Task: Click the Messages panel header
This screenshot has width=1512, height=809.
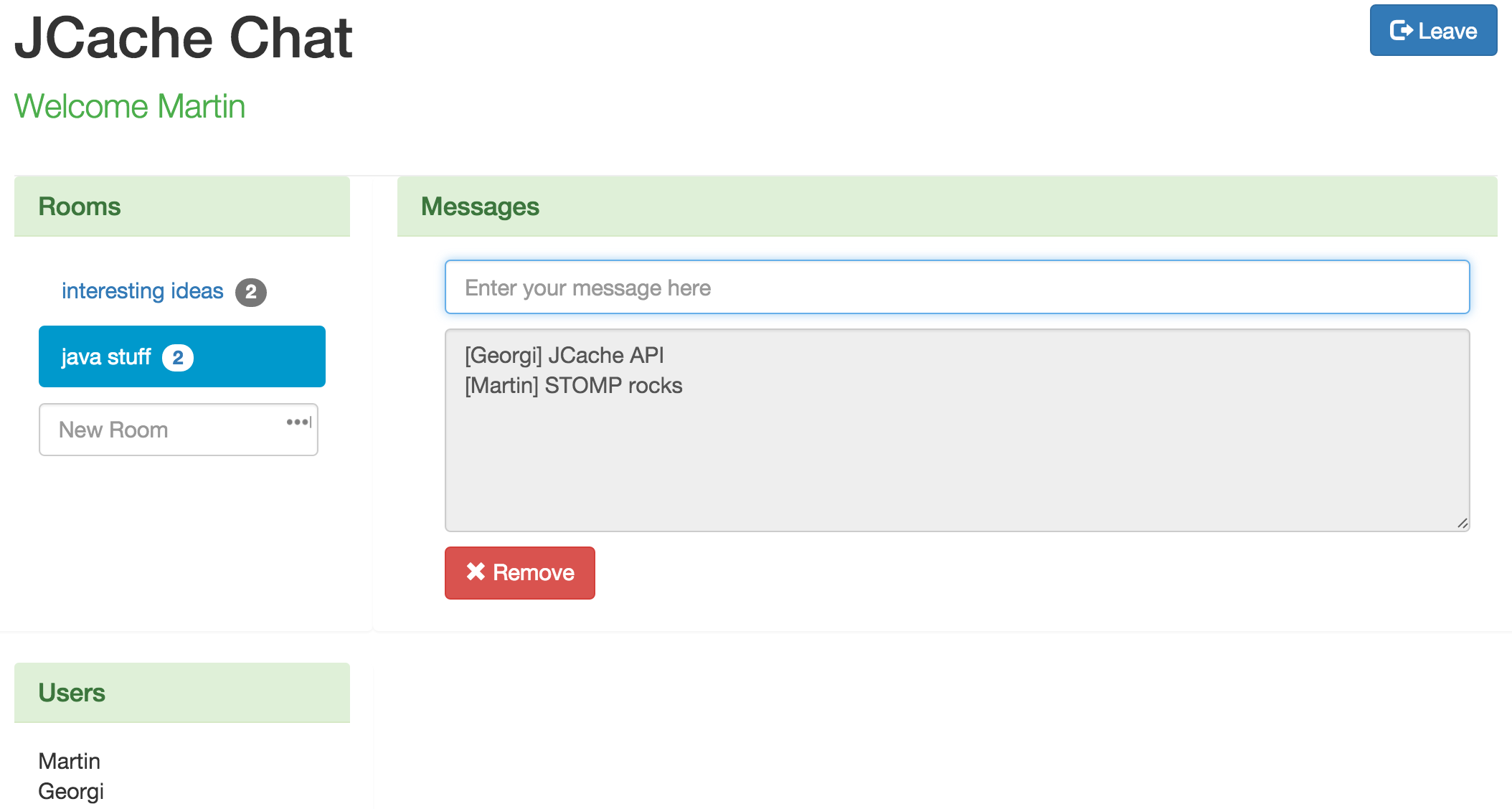Action: point(947,207)
